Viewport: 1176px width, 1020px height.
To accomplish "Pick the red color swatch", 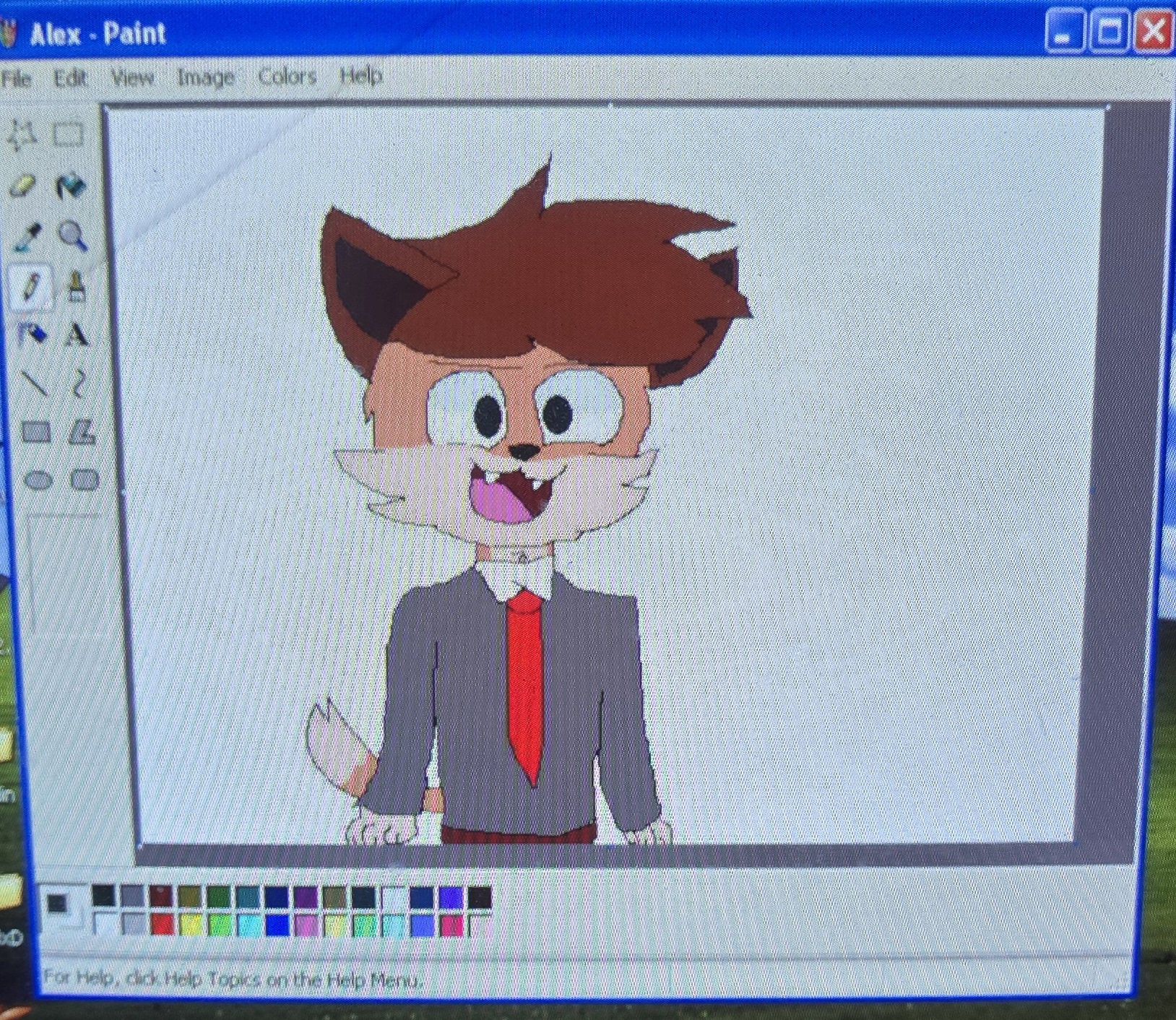I will point(163,925).
